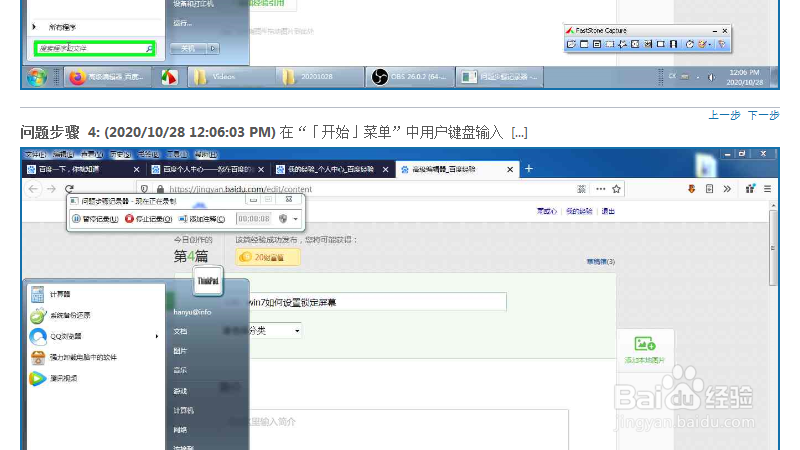
Task: Click the browser forward arrow
Action: tap(51, 189)
